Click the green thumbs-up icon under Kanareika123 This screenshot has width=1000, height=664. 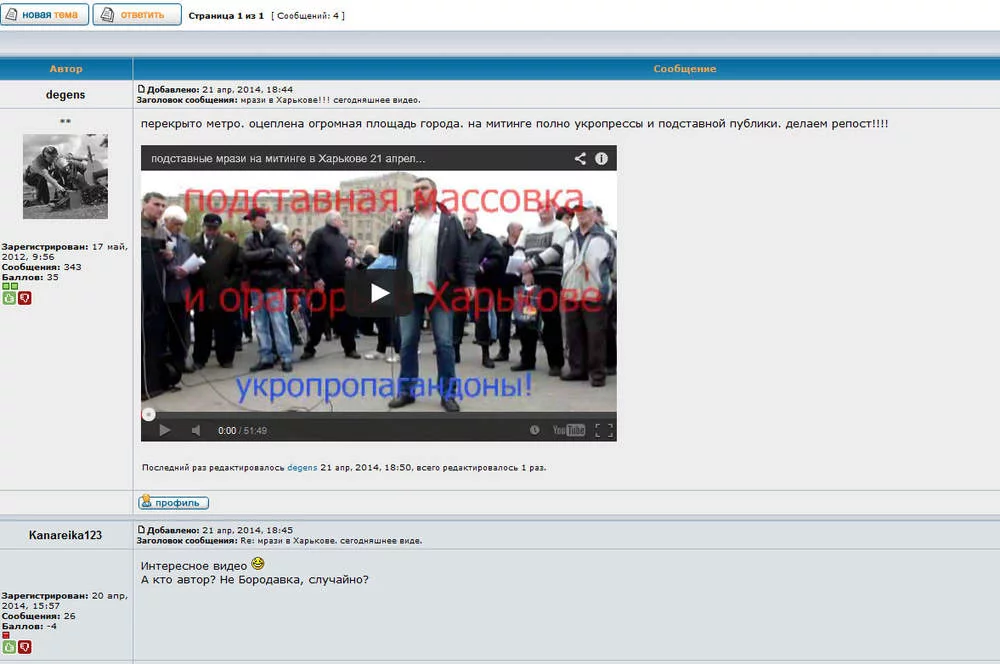point(9,647)
